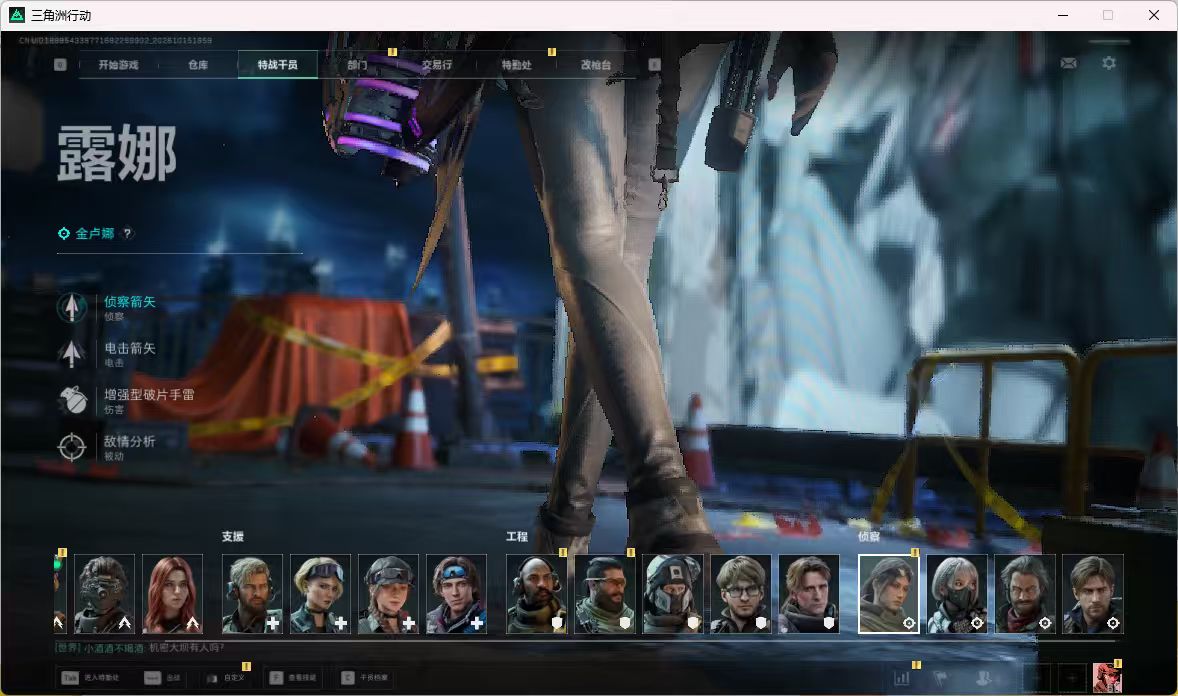1178x696 pixels.
Task: Switch to the 特勤处 tab
Action: pyautogui.click(x=517, y=65)
